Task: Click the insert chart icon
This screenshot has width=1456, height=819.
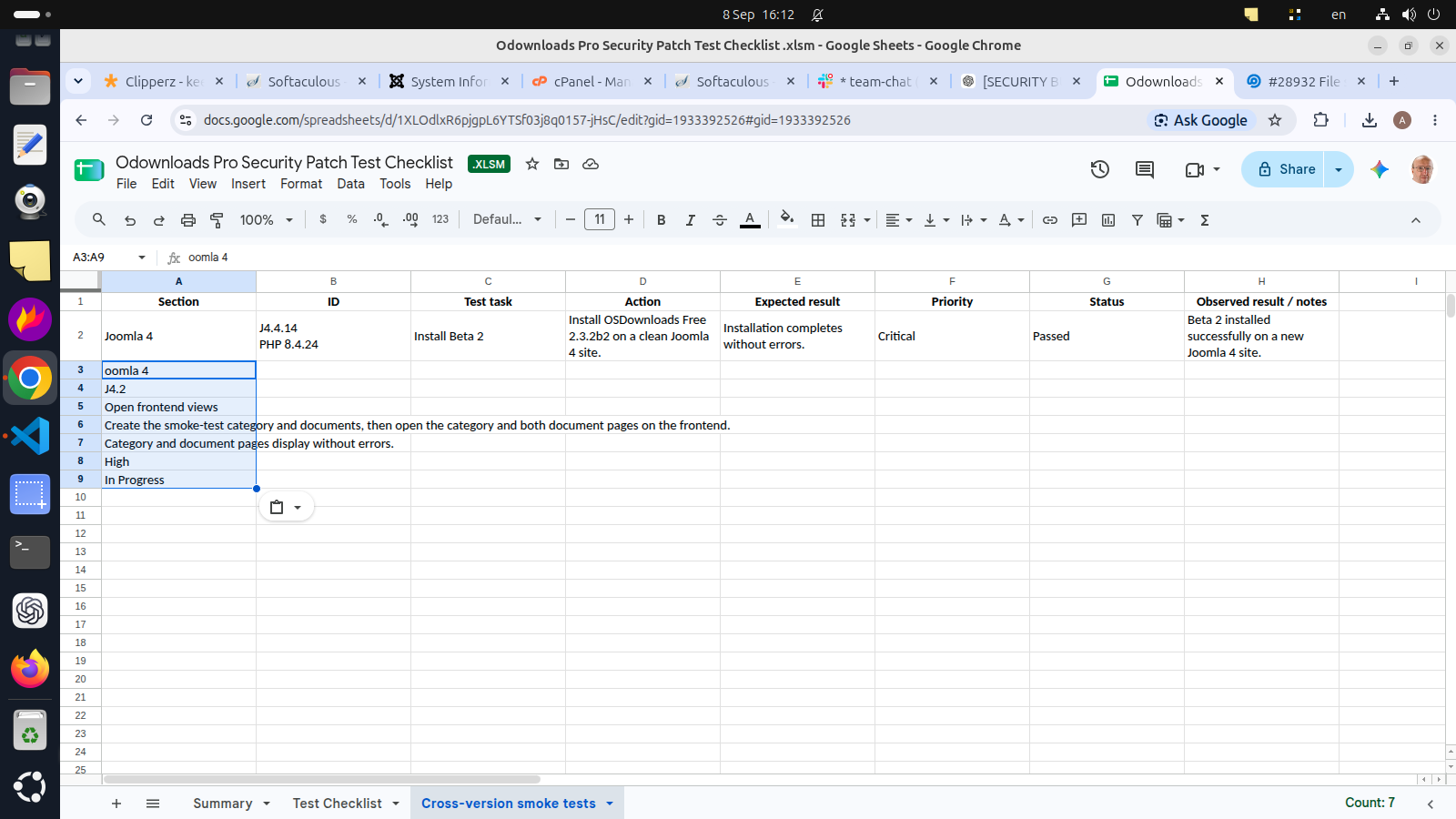Action: [1108, 220]
